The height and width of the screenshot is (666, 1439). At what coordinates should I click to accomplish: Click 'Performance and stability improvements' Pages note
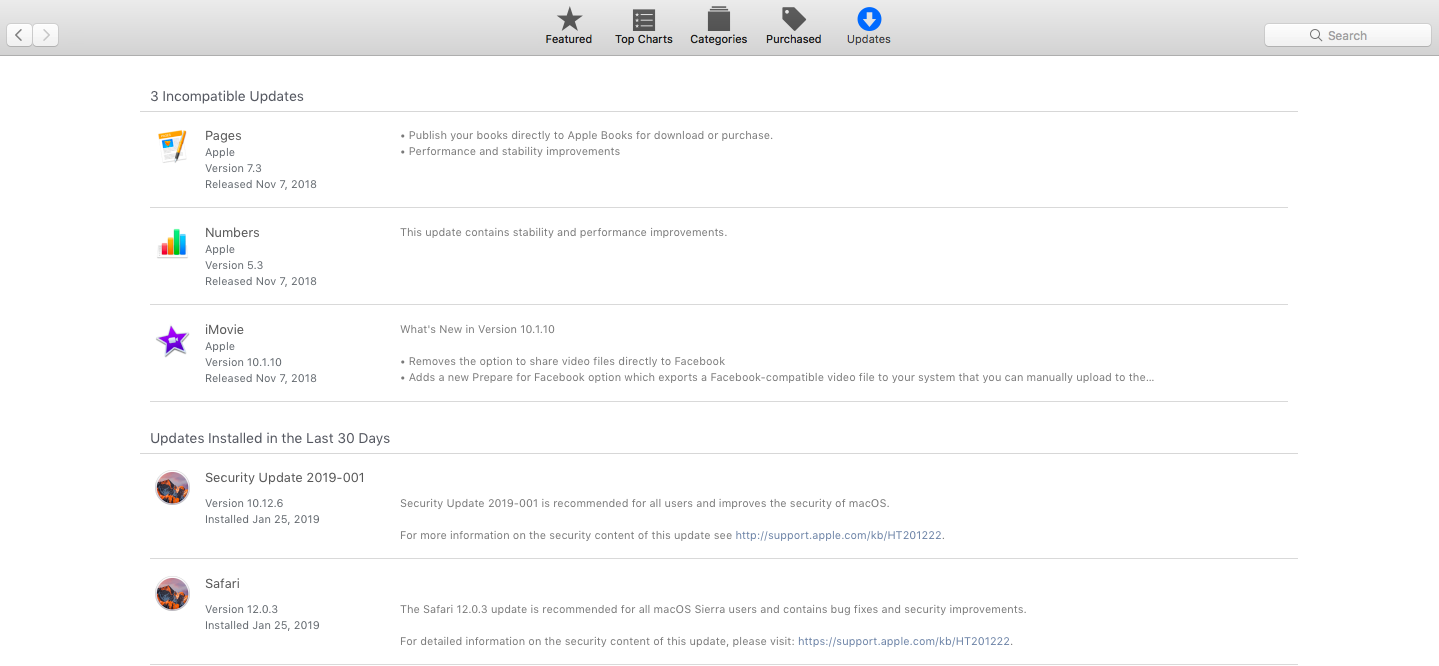point(510,151)
